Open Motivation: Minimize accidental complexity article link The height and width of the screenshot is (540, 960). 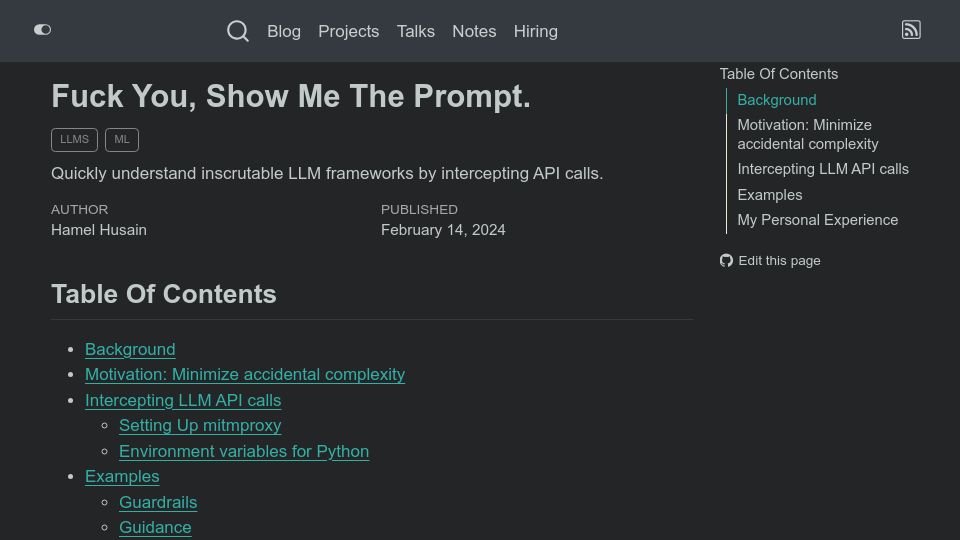click(x=245, y=374)
